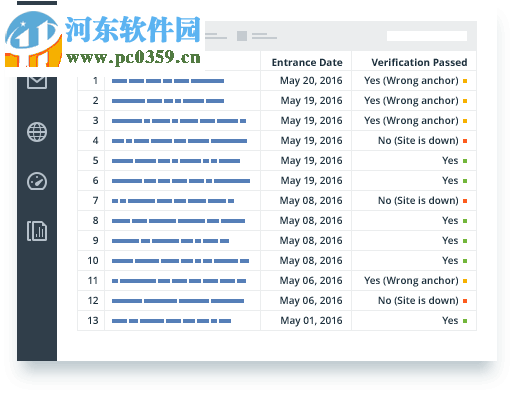Open the speedometer dashboard sidebar icon

tap(37, 181)
